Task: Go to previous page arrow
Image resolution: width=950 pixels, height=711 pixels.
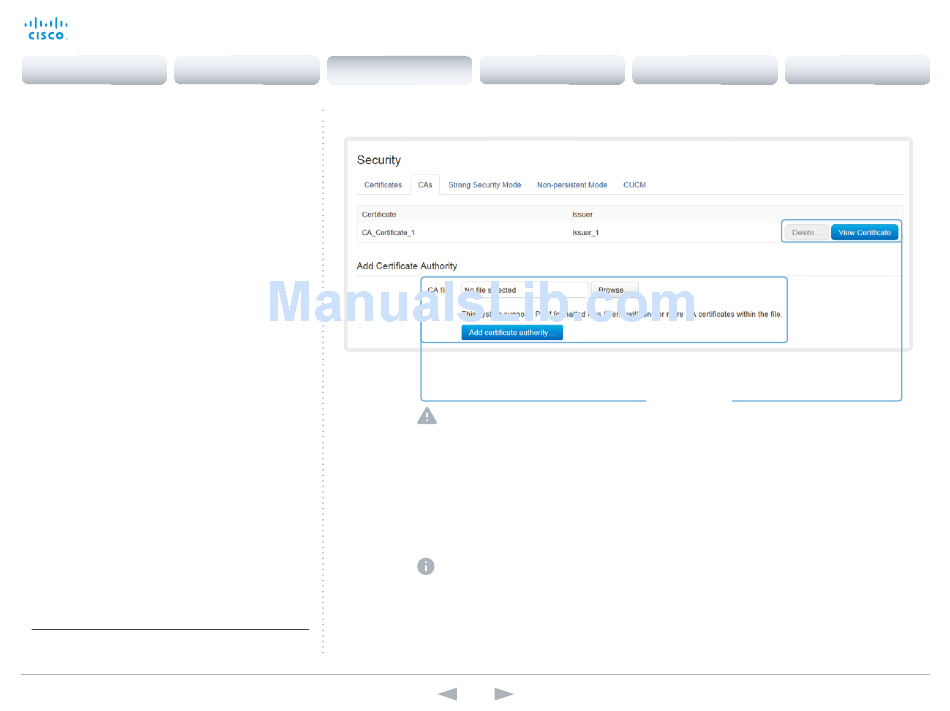Action: pyautogui.click(x=448, y=693)
